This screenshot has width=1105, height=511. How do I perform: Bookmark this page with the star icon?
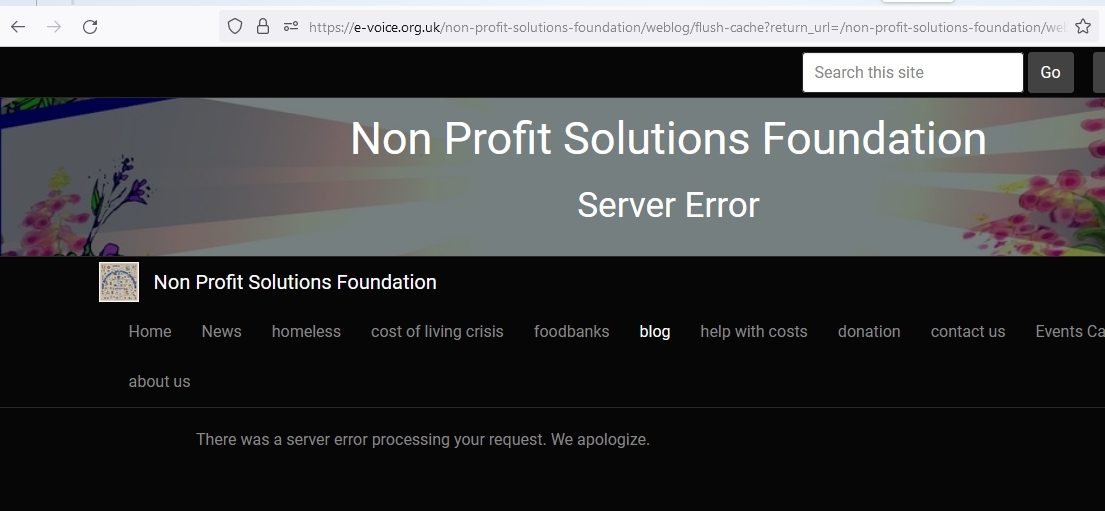click(1083, 27)
